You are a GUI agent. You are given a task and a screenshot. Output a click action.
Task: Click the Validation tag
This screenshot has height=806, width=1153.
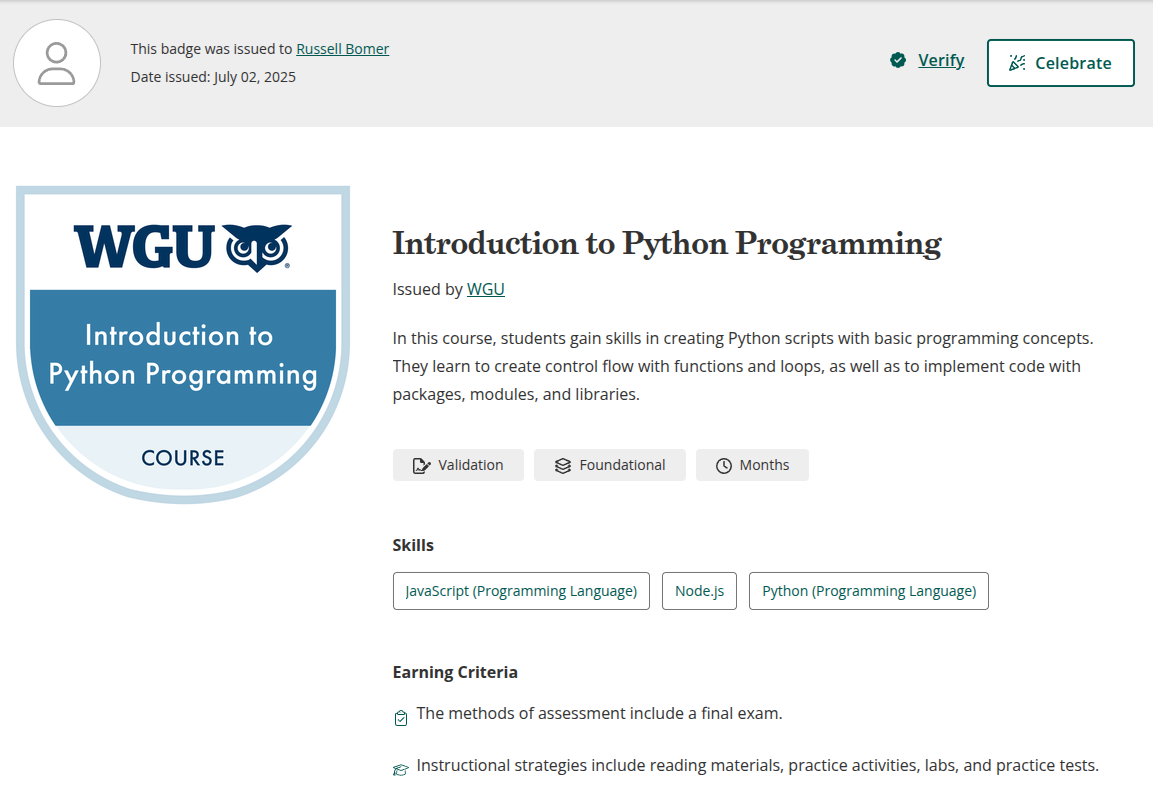pos(458,465)
